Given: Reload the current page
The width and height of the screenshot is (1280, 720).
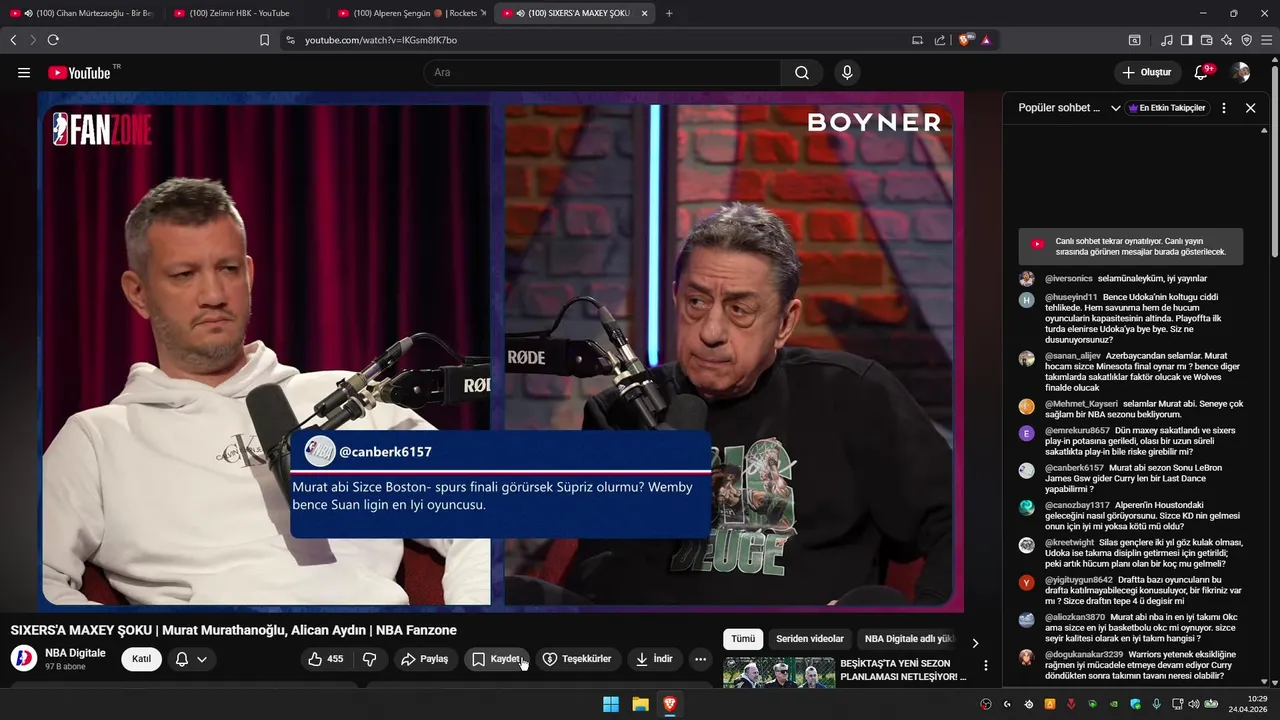Looking at the screenshot, I should [53, 40].
